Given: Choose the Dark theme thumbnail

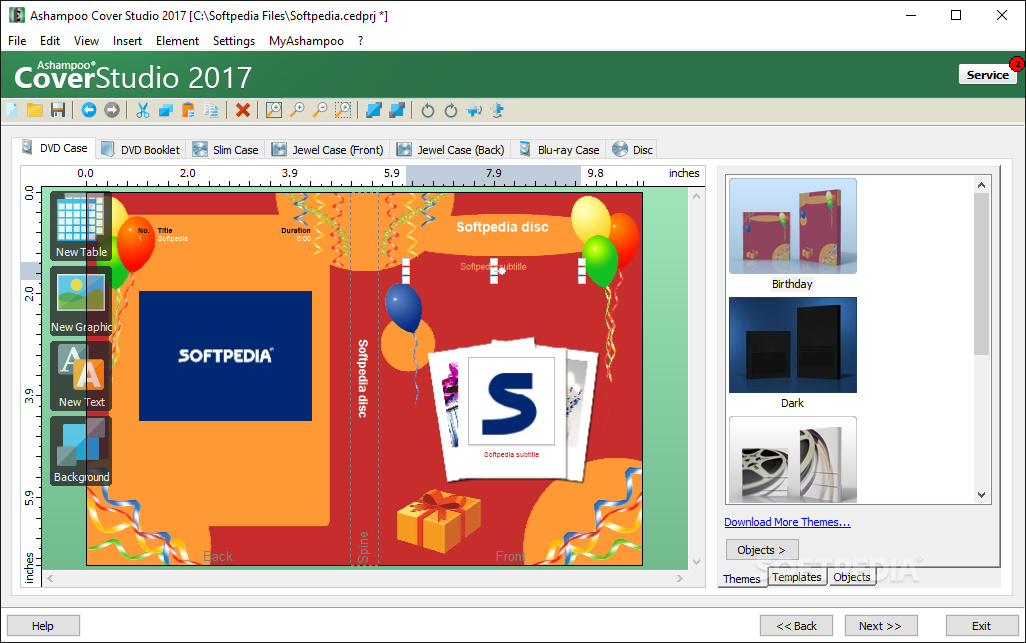Looking at the screenshot, I should click(792, 345).
